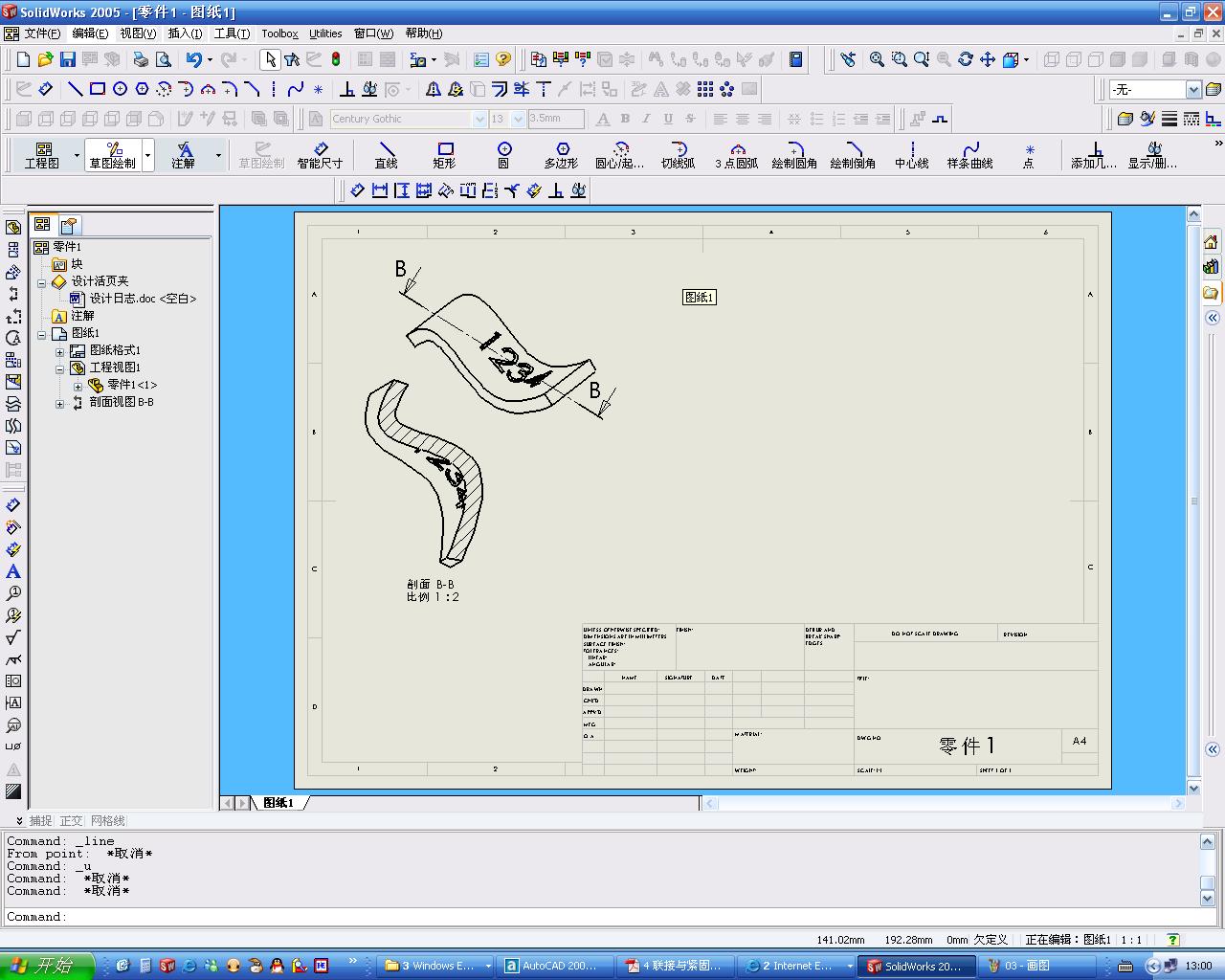
Task: Select the 绘制倒角 sketch chamfer tool
Action: [854, 155]
